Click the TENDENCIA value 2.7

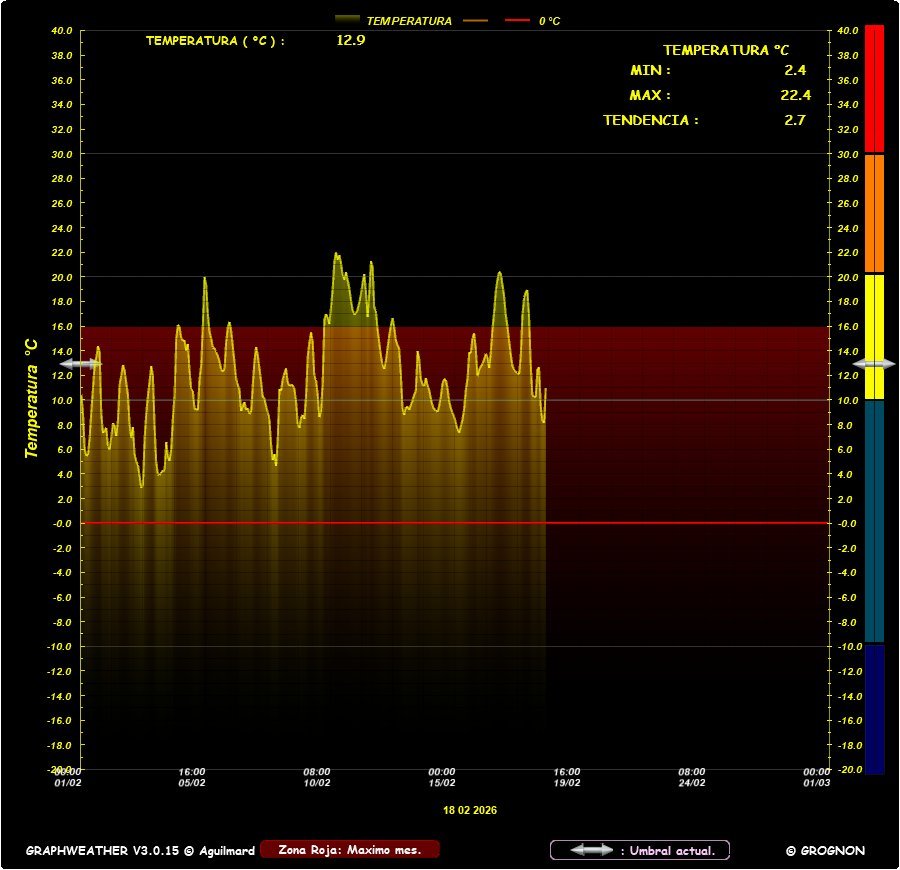point(795,120)
